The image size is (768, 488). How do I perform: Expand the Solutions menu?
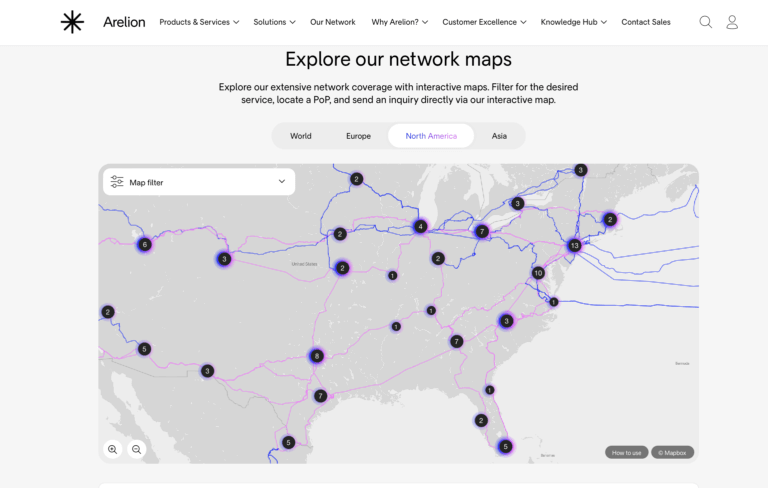[x=274, y=22]
